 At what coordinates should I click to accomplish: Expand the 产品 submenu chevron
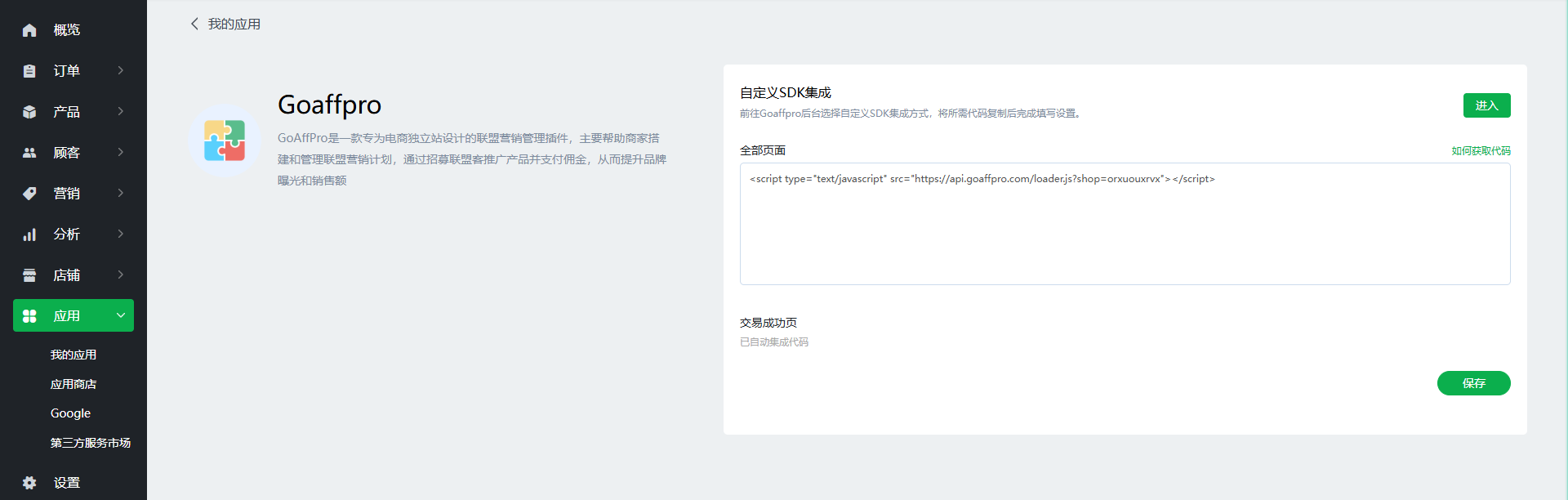tap(121, 111)
